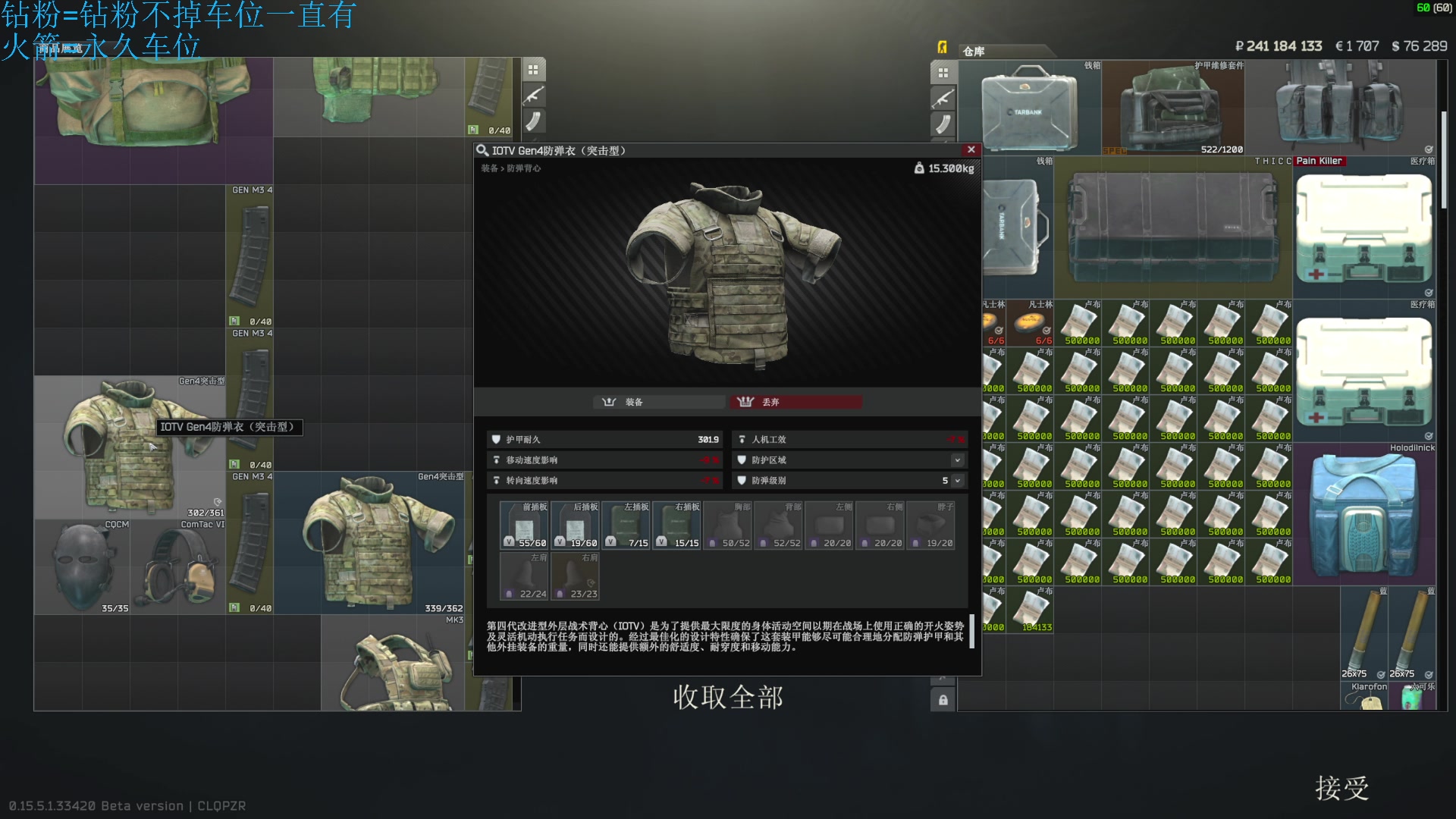Select the Gen4 armor with durability 339/362
The width and height of the screenshot is (1456, 819).
pos(369,543)
